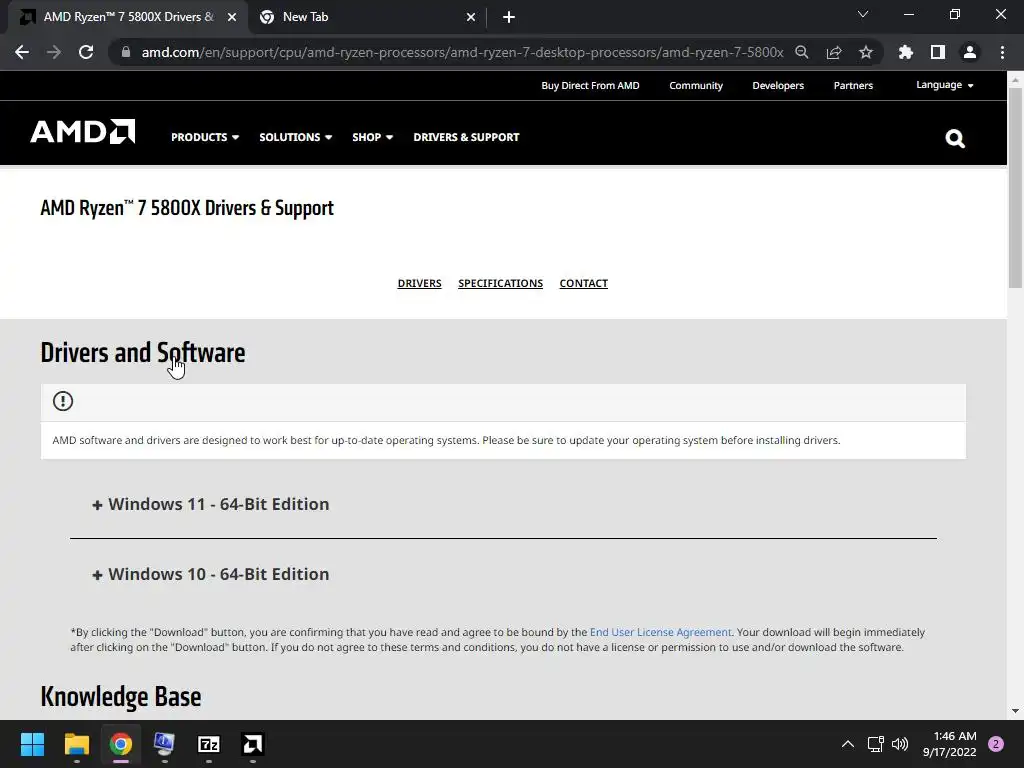Select the AMD Ryzen 7 5800X Drivers tab
1024x768 pixels.
[x=127, y=17]
